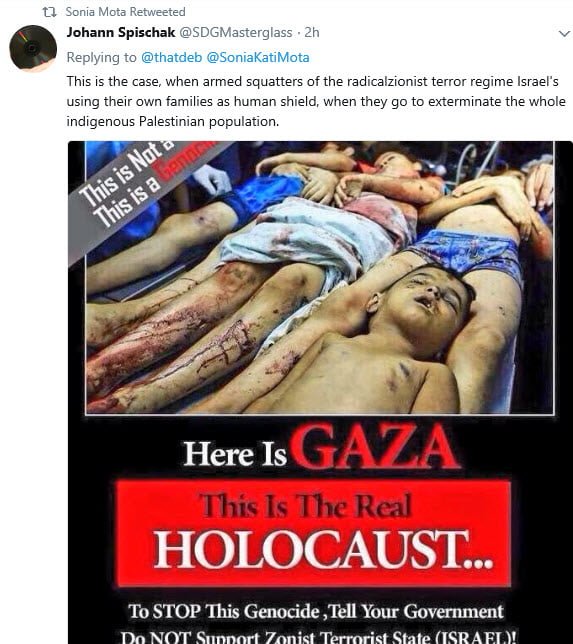The width and height of the screenshot is (573, 644).
Task: Open the tweet's '2h' timestamp permalink
Action: 312,32
